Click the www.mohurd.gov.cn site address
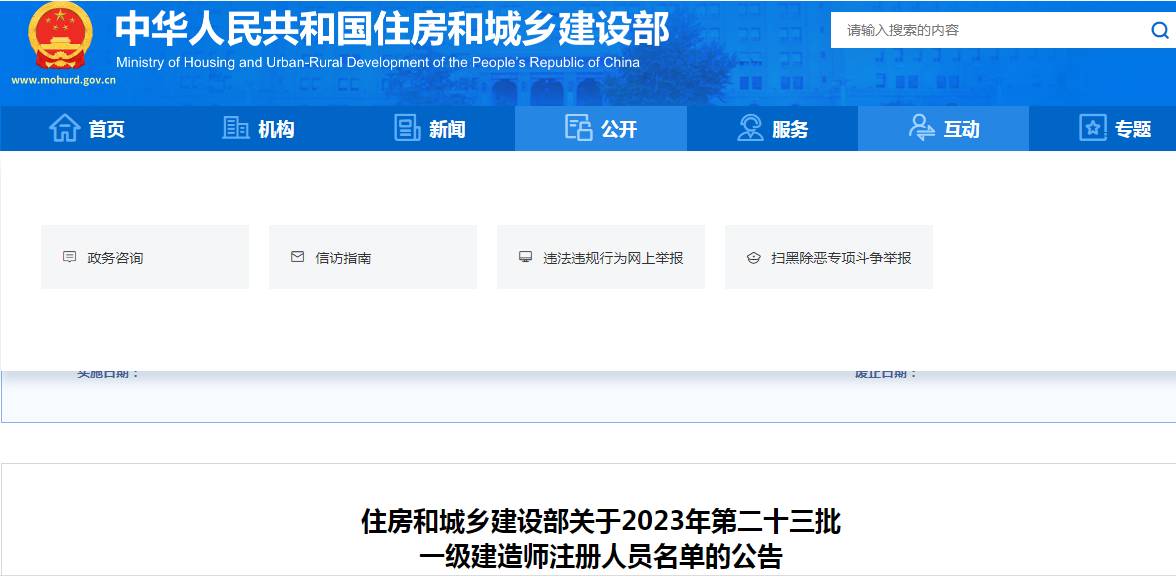 click(63, 80)
